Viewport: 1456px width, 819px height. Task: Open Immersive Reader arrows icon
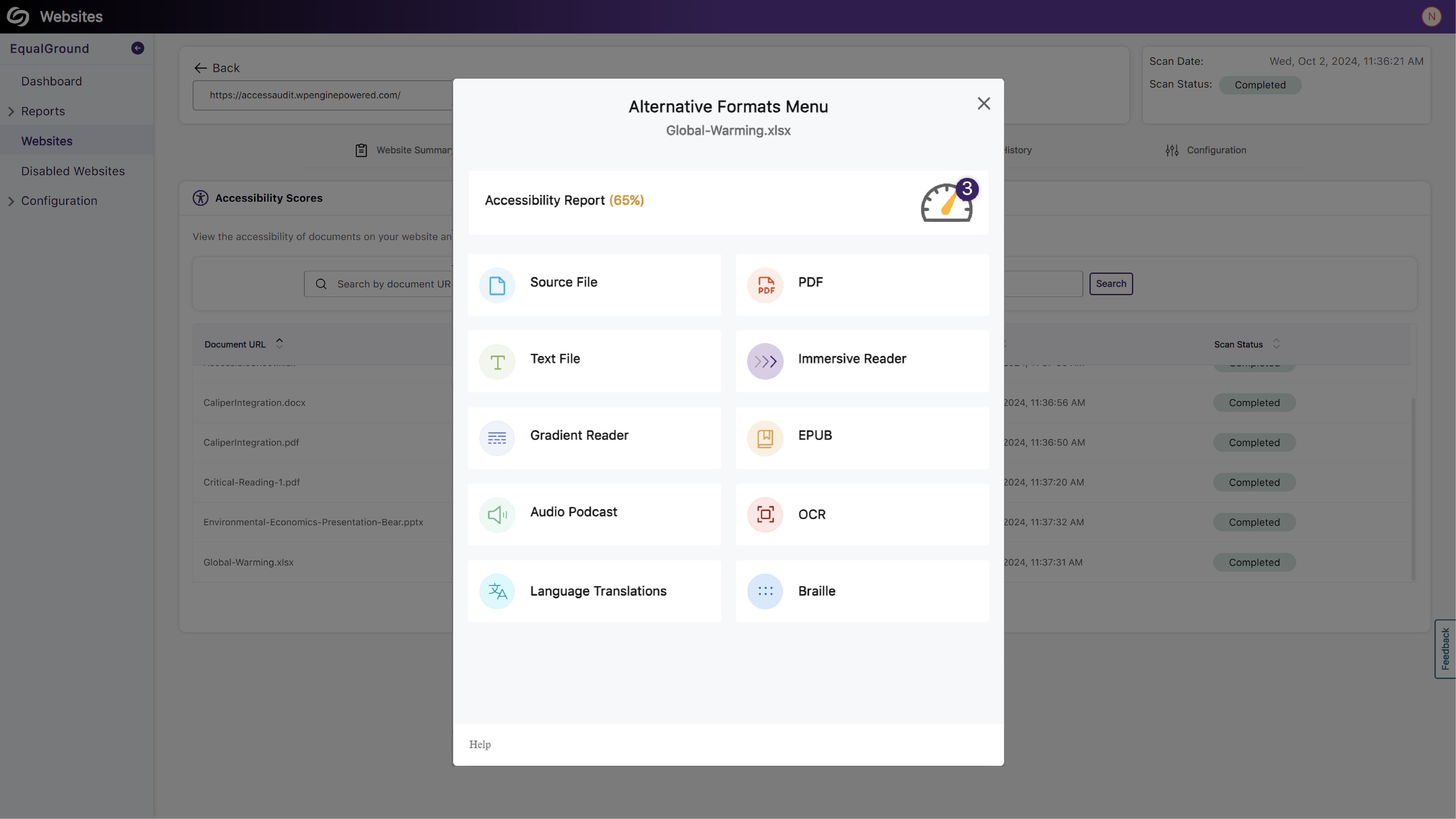click(765, 362)
